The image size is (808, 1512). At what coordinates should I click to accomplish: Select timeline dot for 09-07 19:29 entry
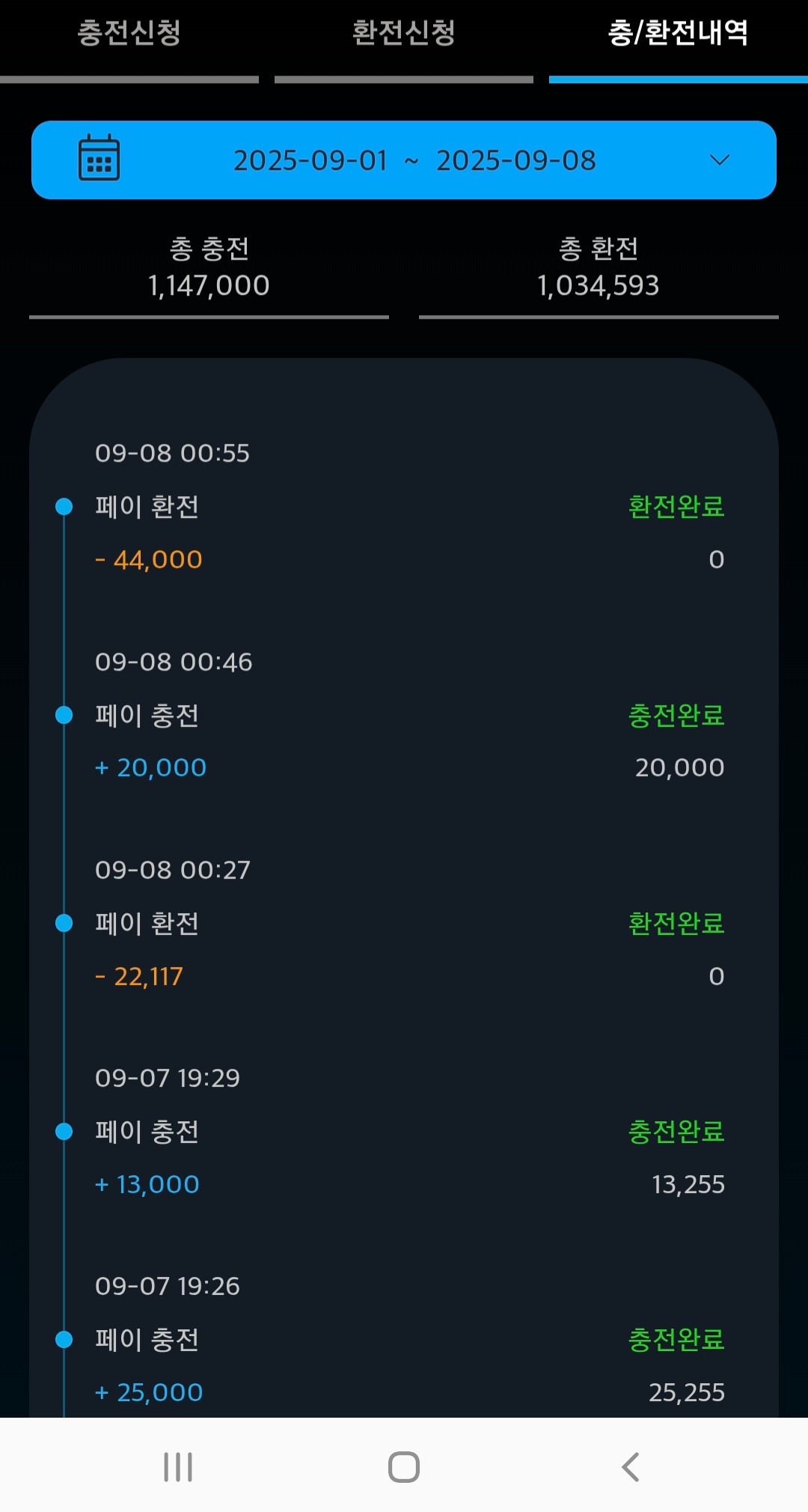(x=64, y=1131)
